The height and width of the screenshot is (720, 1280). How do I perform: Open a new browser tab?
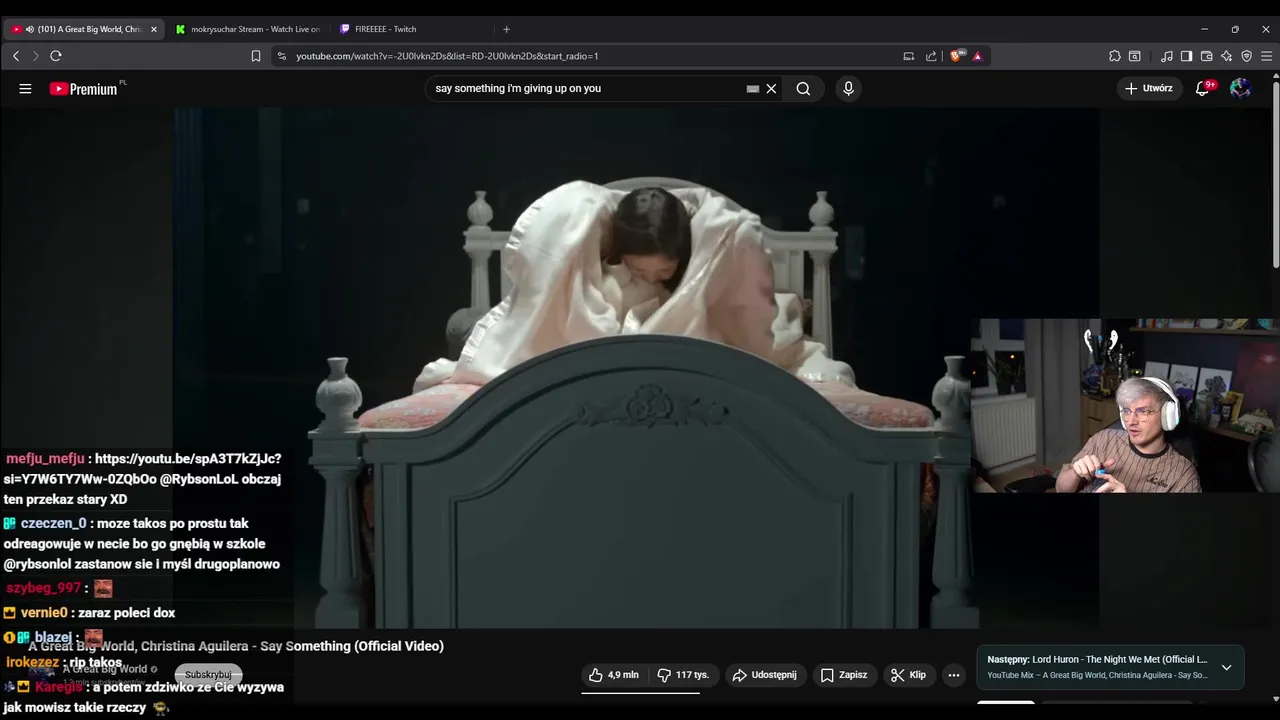506,29
